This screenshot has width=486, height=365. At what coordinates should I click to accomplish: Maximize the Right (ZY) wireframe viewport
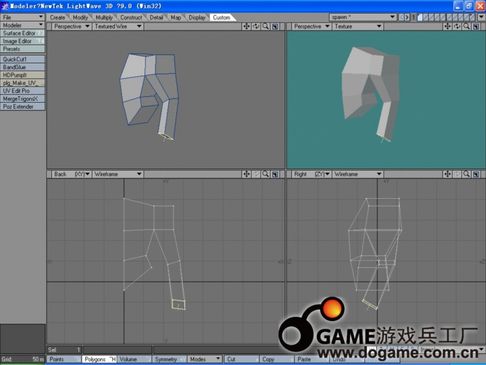[476, 174]
